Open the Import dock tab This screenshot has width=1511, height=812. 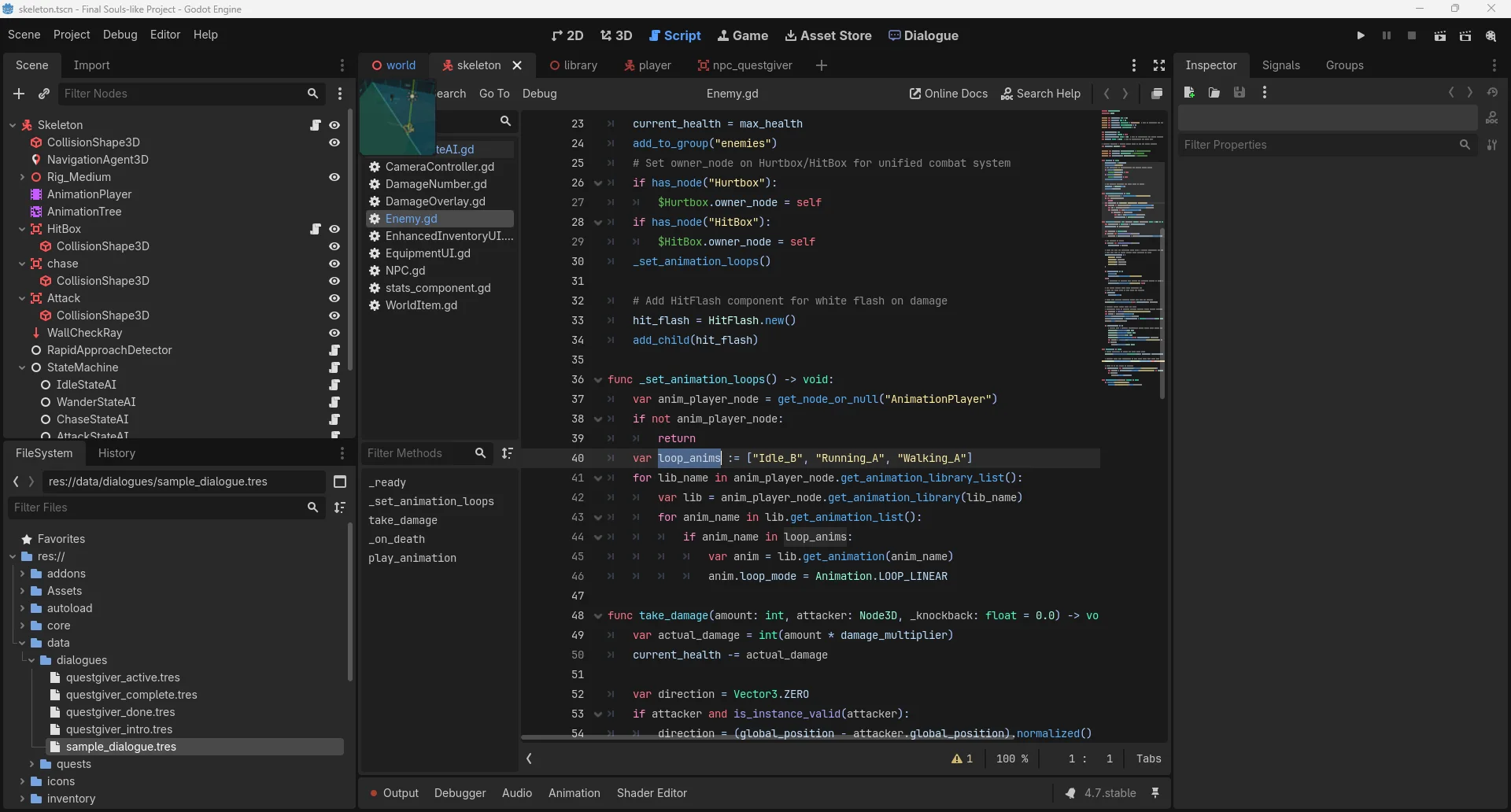91,65
